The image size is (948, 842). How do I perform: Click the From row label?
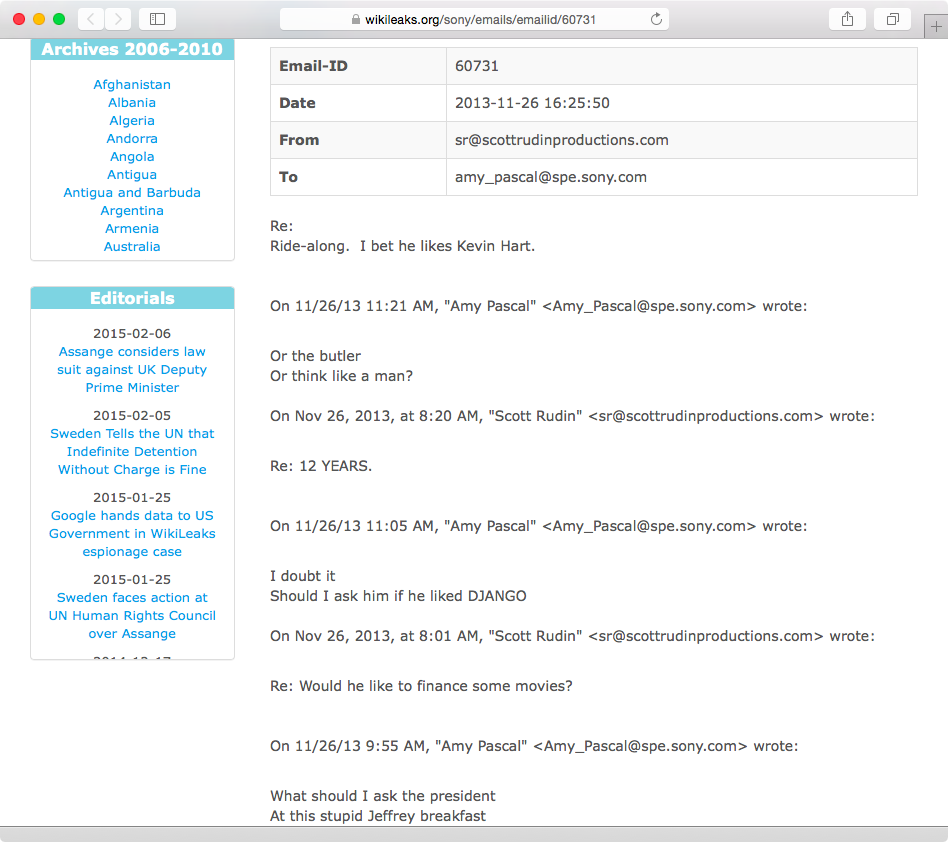299,140
